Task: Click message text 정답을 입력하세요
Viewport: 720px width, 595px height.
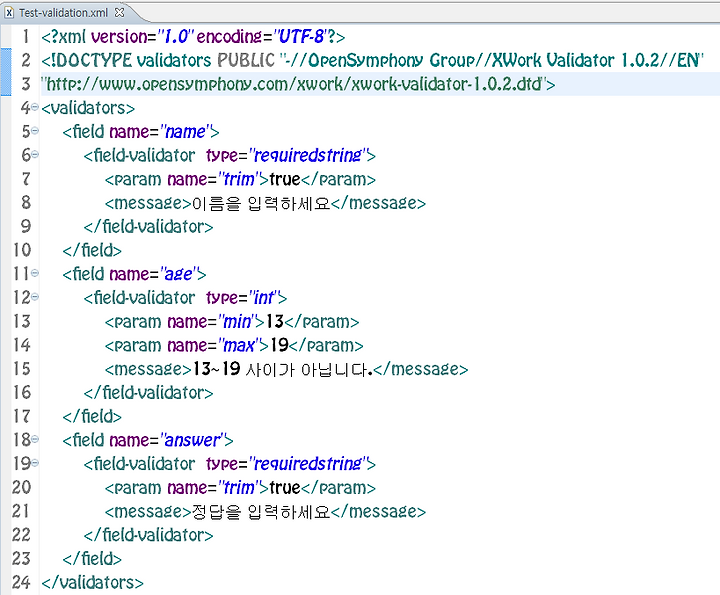Action: 261,511
